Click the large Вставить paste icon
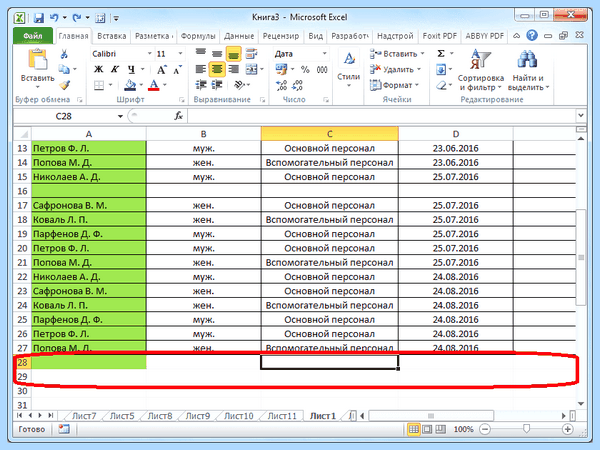 click(38, 60)
